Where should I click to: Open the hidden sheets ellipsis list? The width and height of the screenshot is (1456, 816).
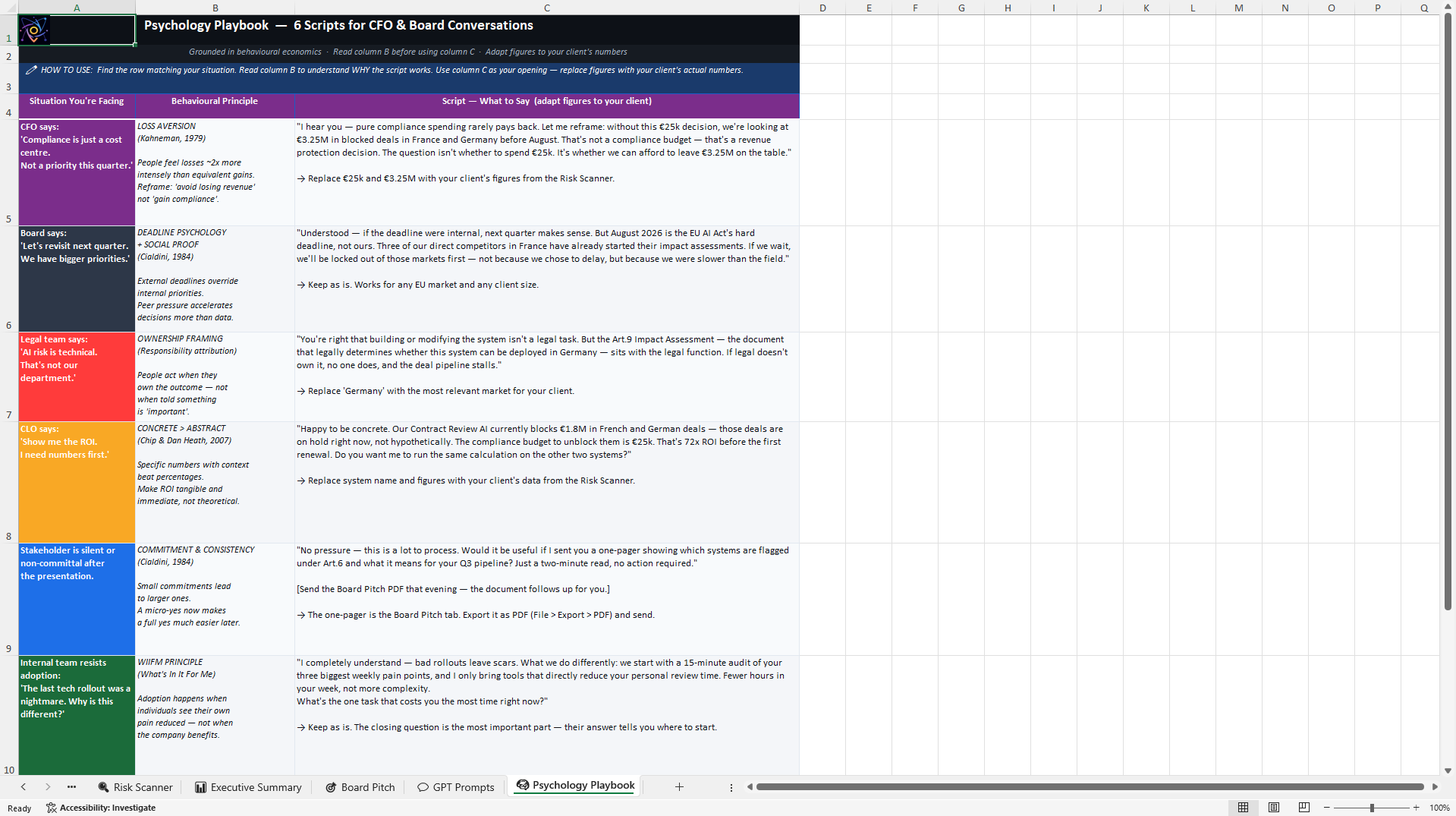pyautogui.click(x=71, y=787)
